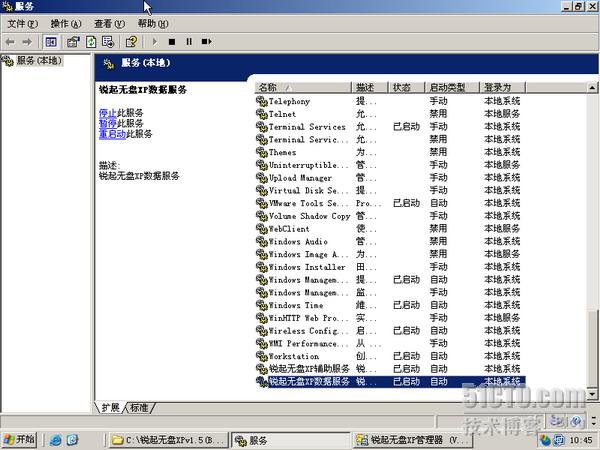Click the gear icon beside Telephony
This screenshot has height=450, width=600.
pyautogui.click(x=262, y=101)
